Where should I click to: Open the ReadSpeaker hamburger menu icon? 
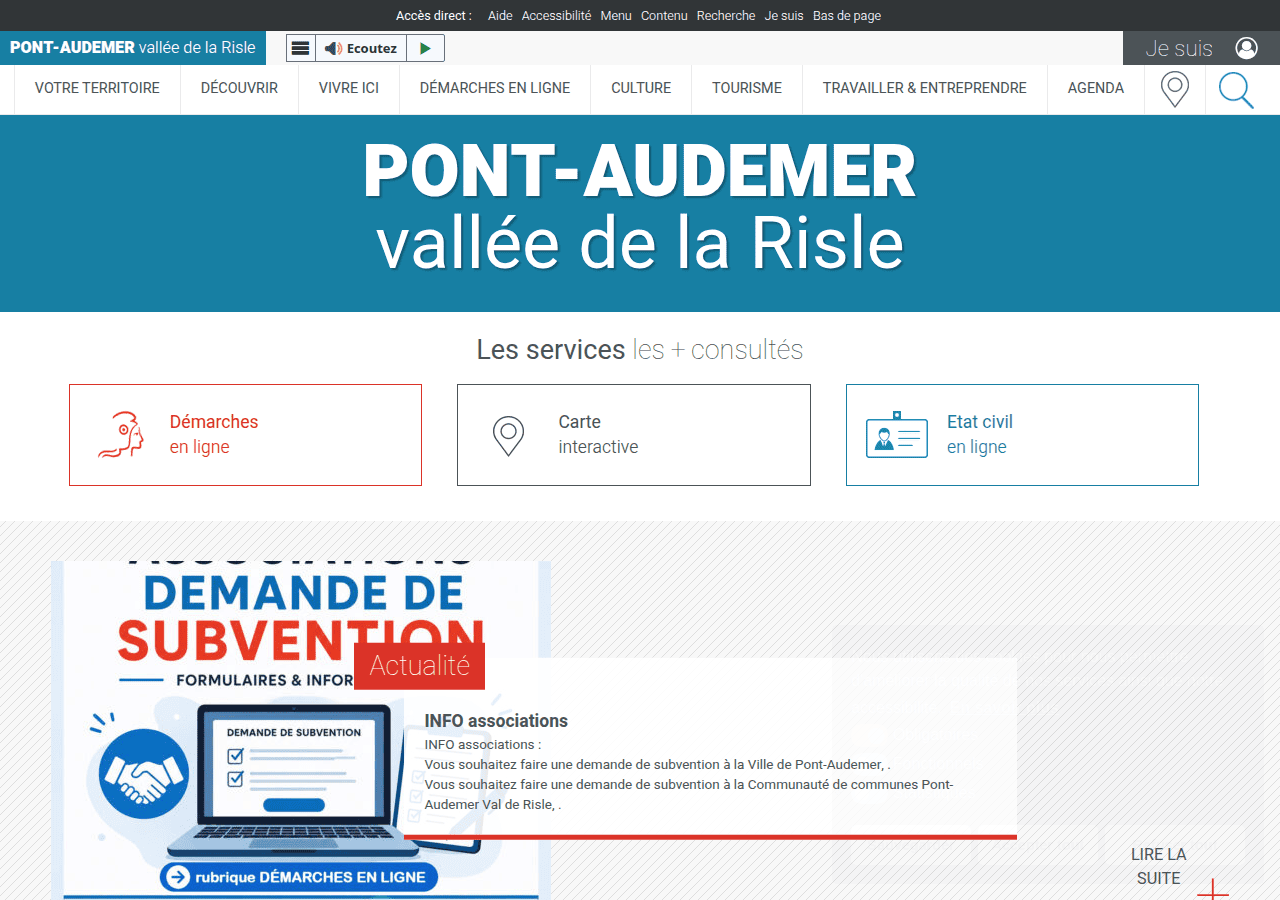[301, 48]
